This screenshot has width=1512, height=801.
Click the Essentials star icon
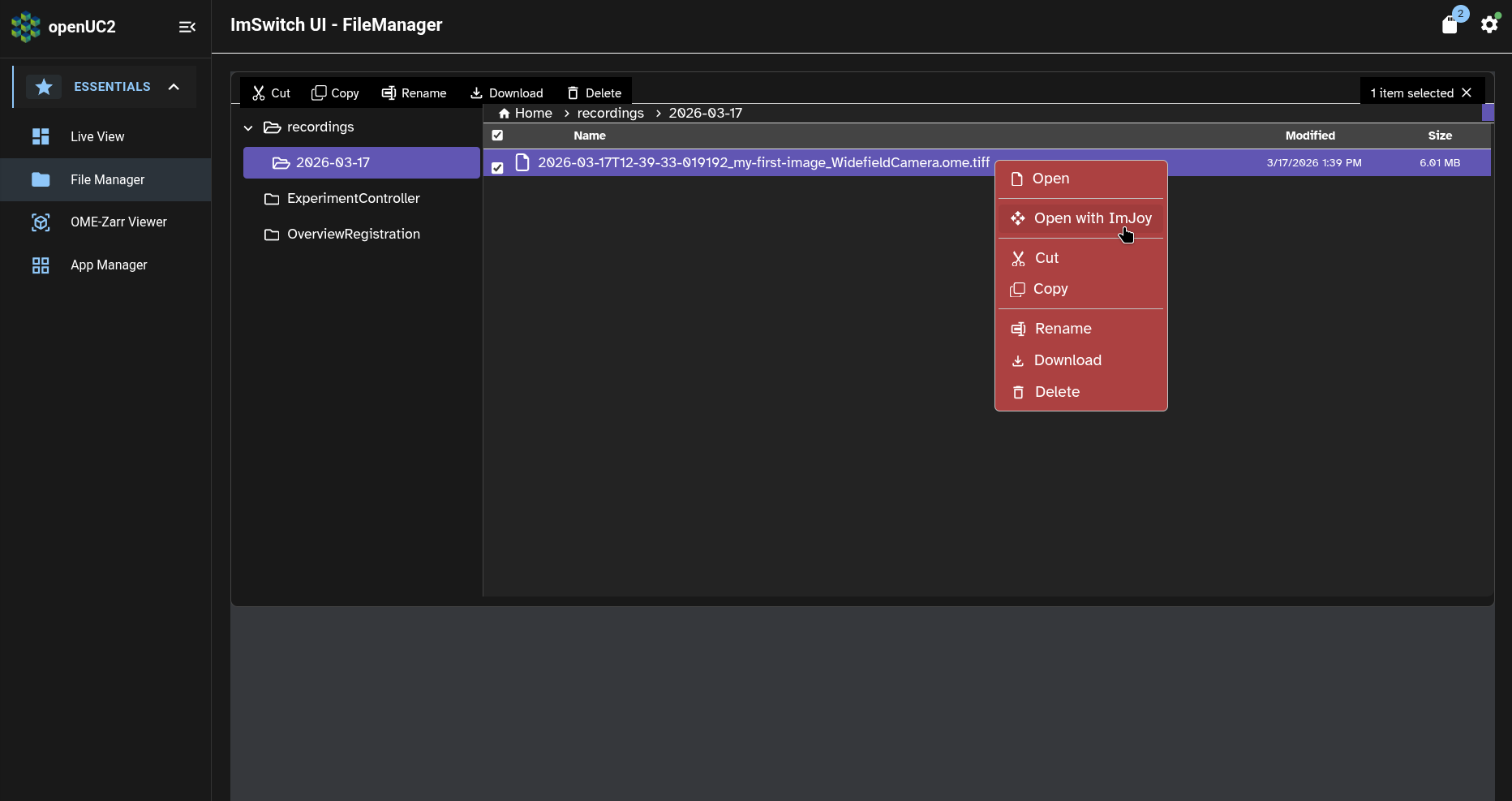pos(44,86)
